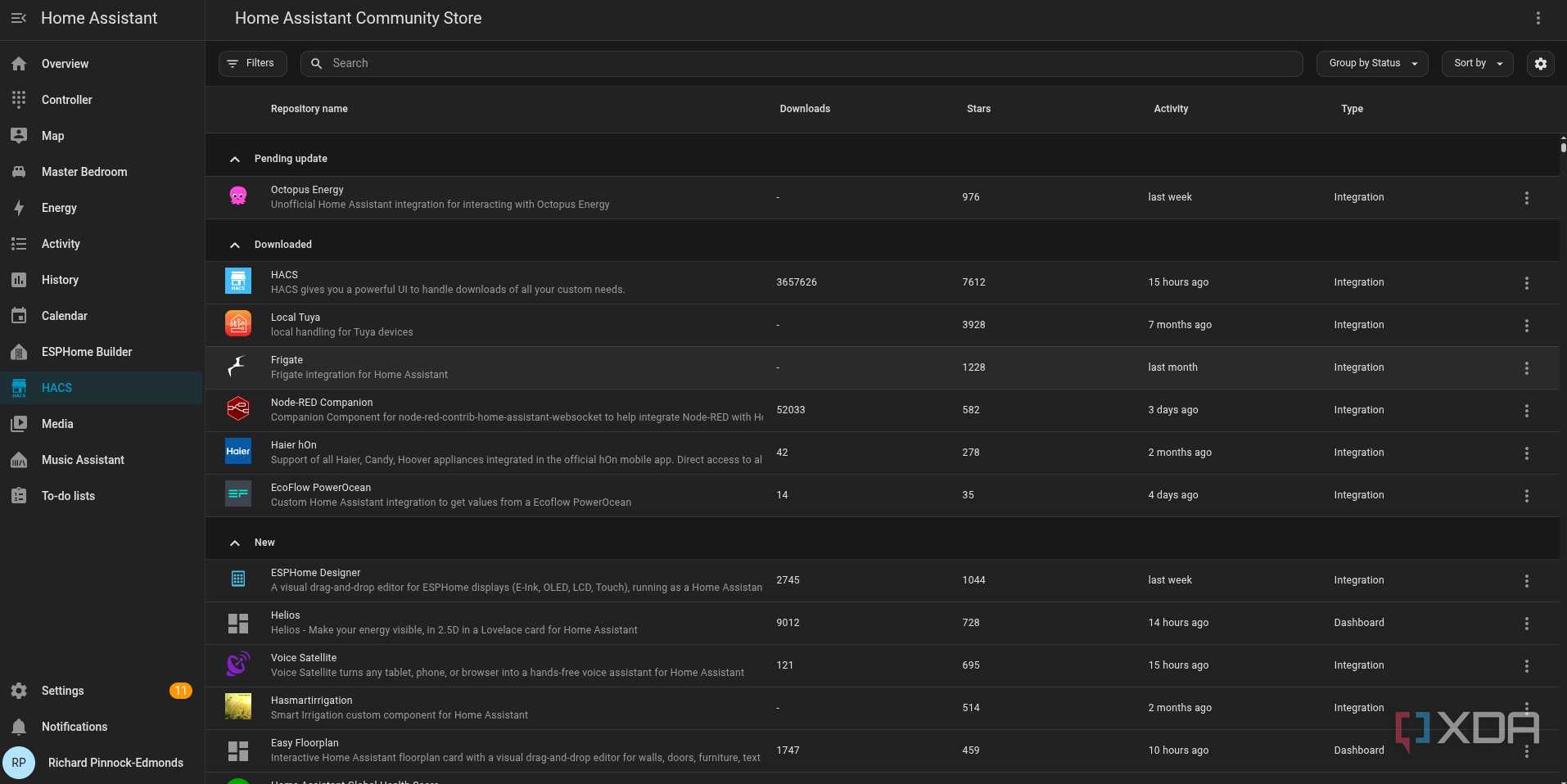Open the Filters button
The width and height of the screenshot is (1567, 784).
point(252,63)
